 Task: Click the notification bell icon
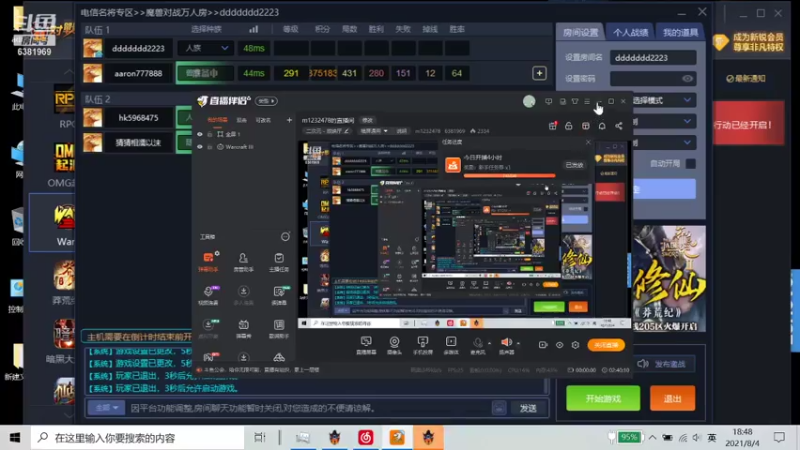tap(602, 126)
